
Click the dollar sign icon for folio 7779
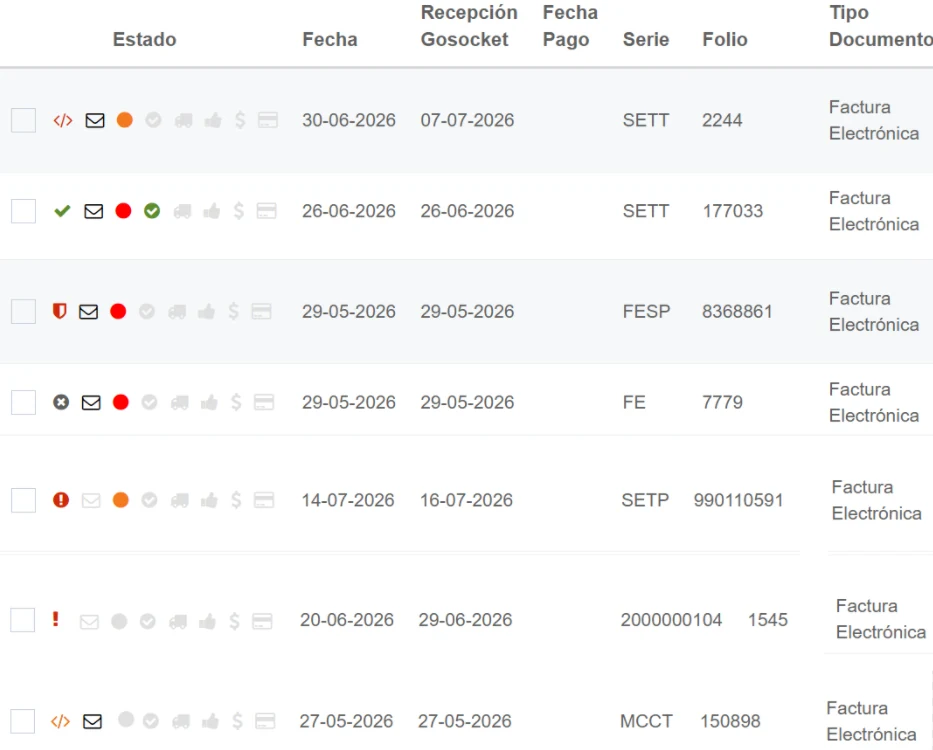coord(236,402)
